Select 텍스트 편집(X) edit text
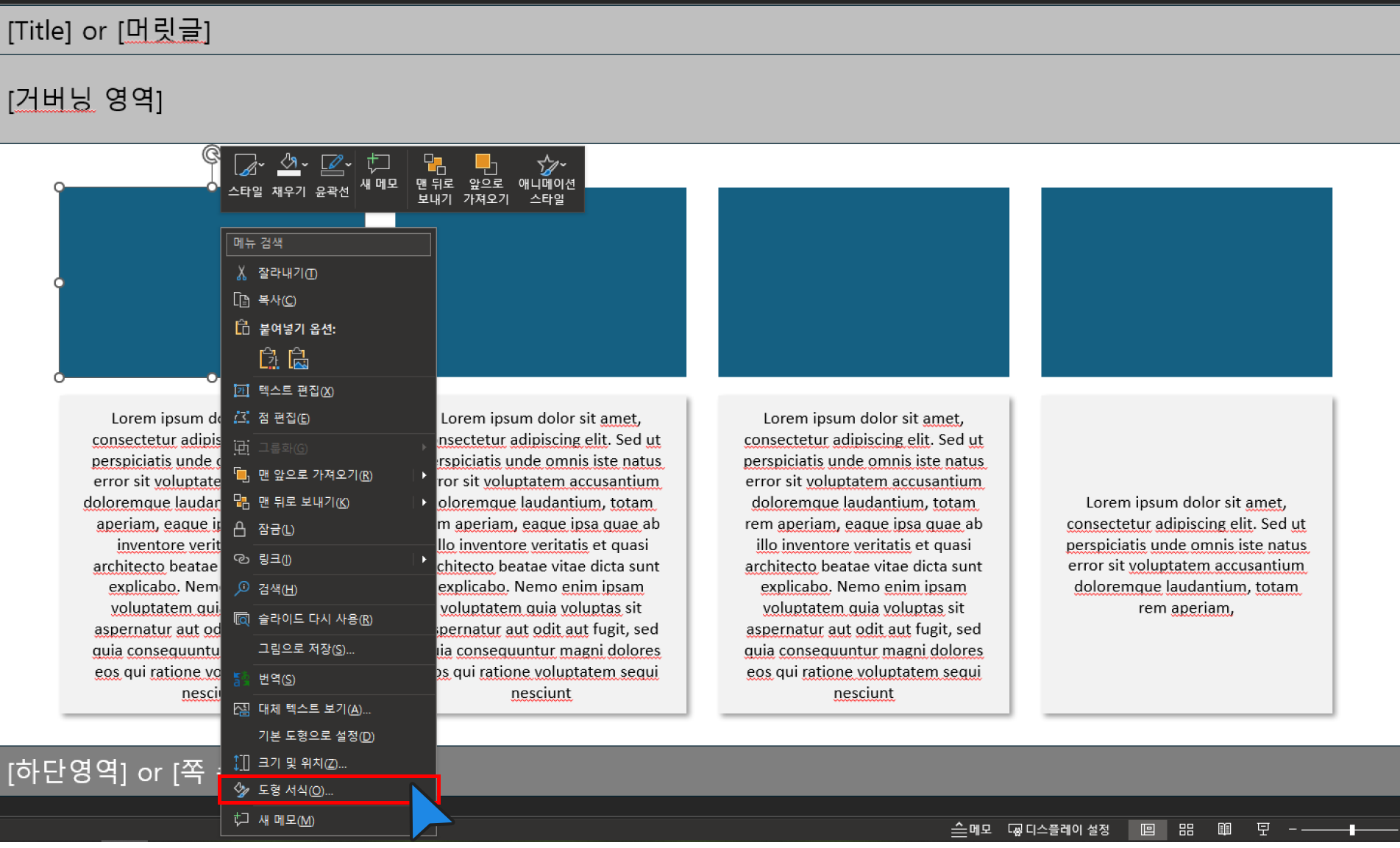This screenshot has height=848, width=1400. pos(328,391)
